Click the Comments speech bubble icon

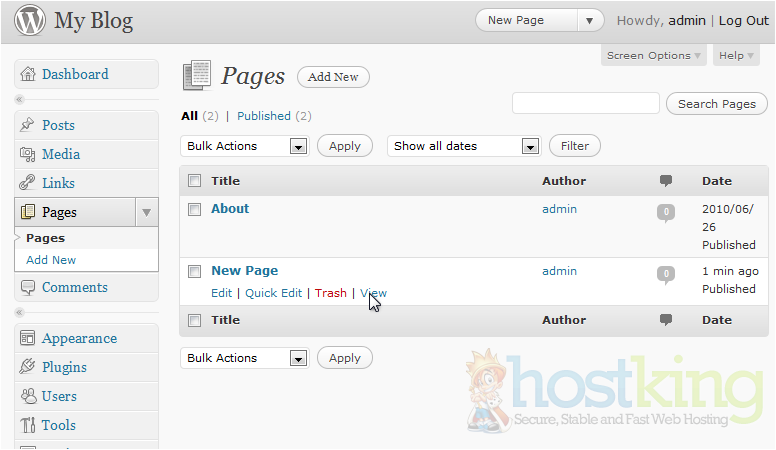[x=28, y=287]
